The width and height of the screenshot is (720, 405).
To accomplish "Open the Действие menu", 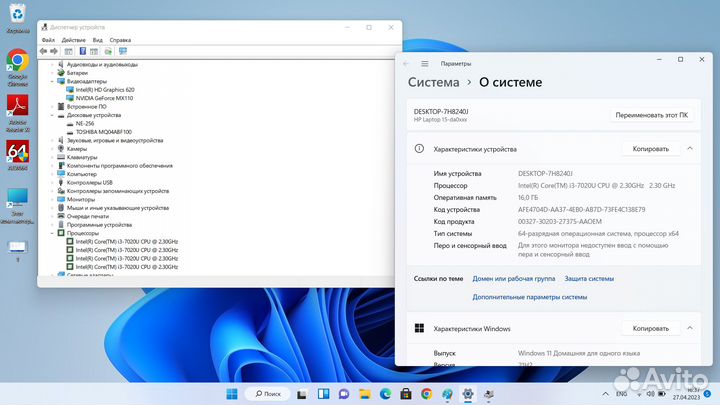I will coord(73,40).
